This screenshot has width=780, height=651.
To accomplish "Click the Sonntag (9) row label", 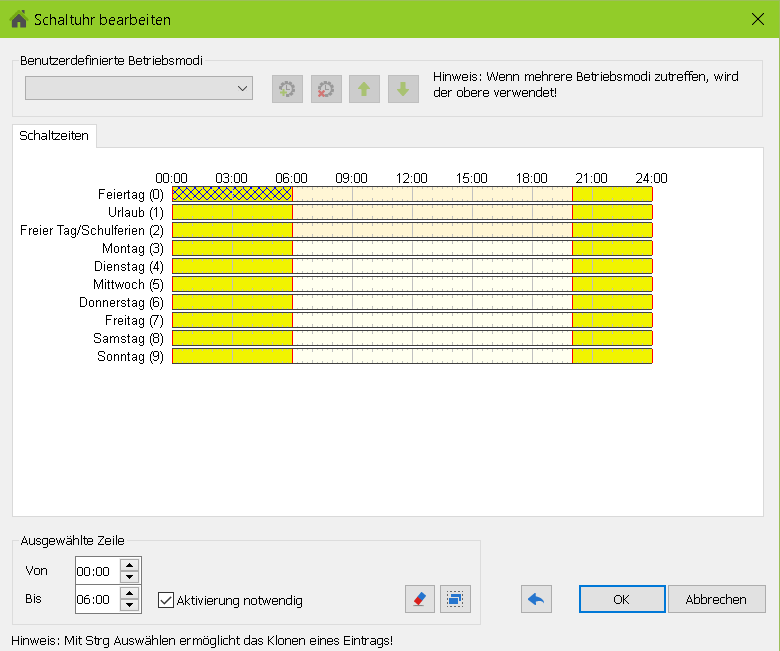I will point(130,356).
